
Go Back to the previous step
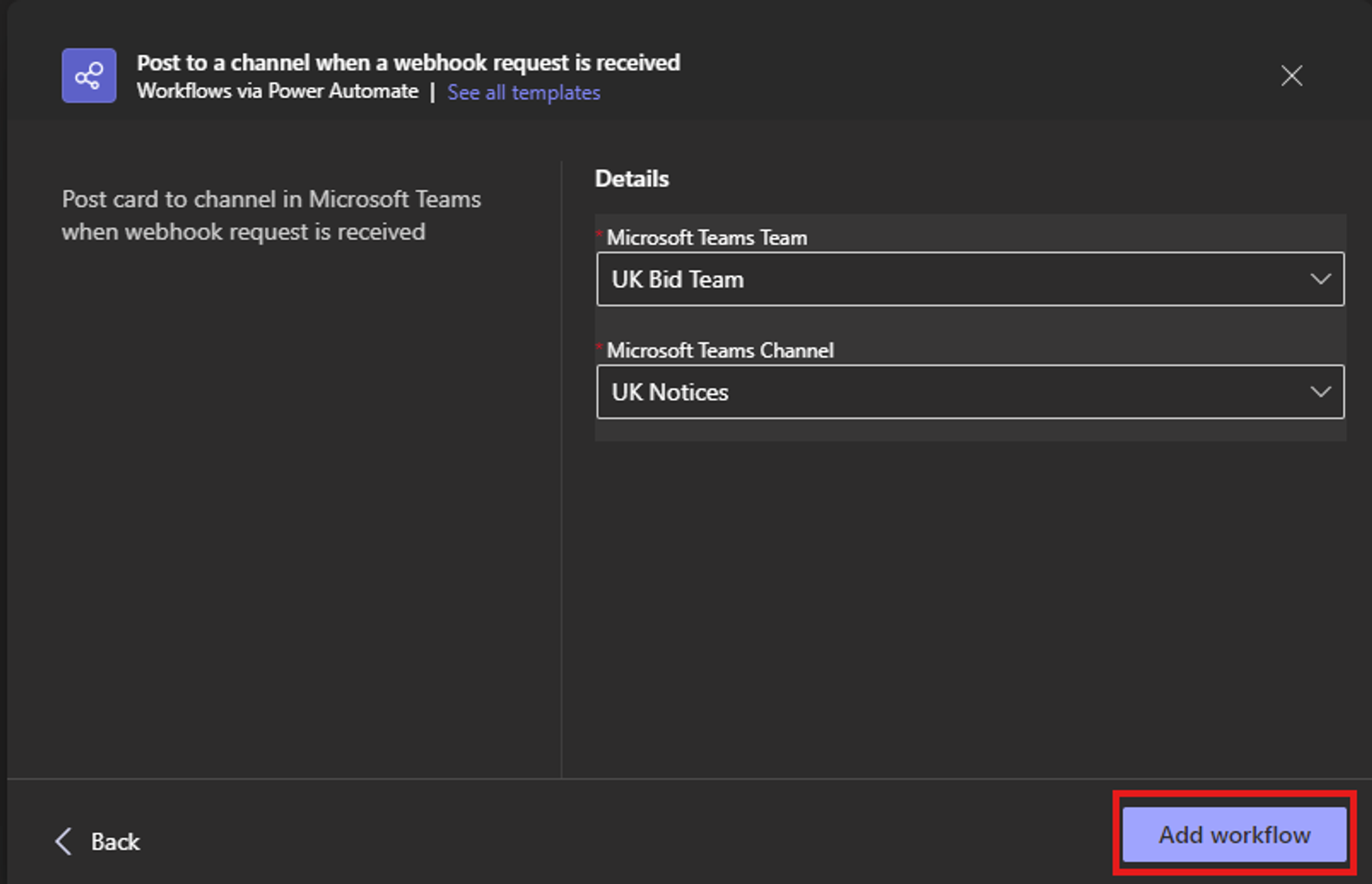click(115, 841)
